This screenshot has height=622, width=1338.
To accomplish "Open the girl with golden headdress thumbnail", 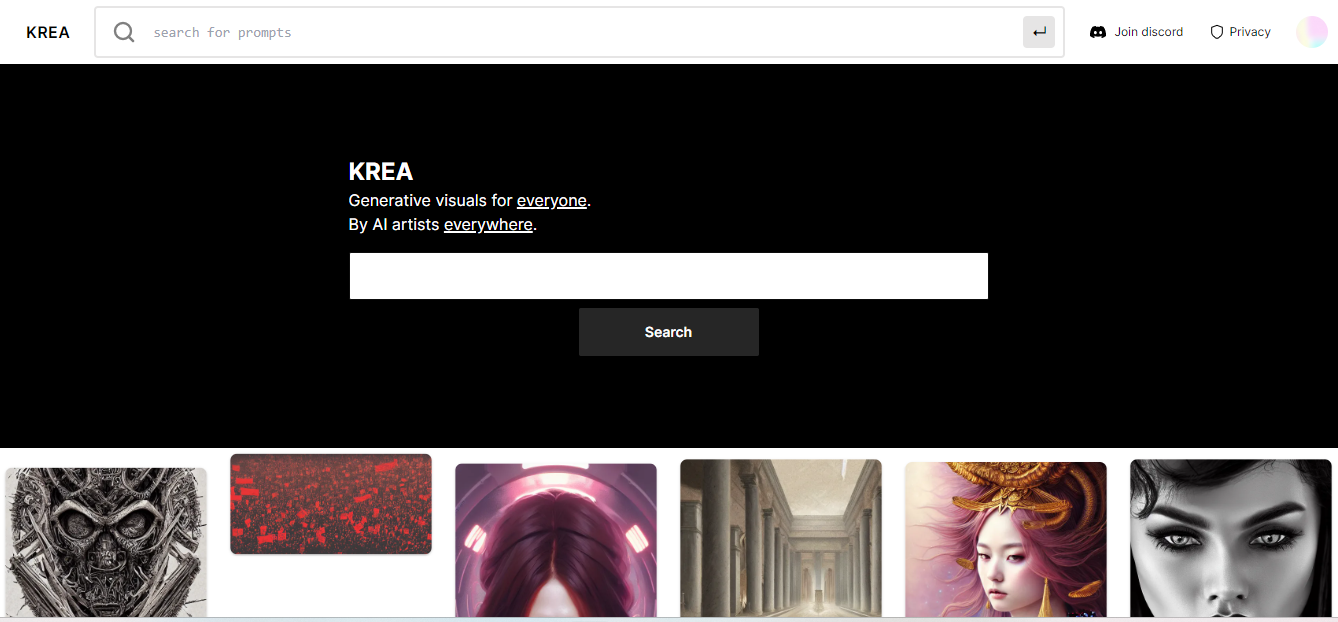I will pos(1006,539).
